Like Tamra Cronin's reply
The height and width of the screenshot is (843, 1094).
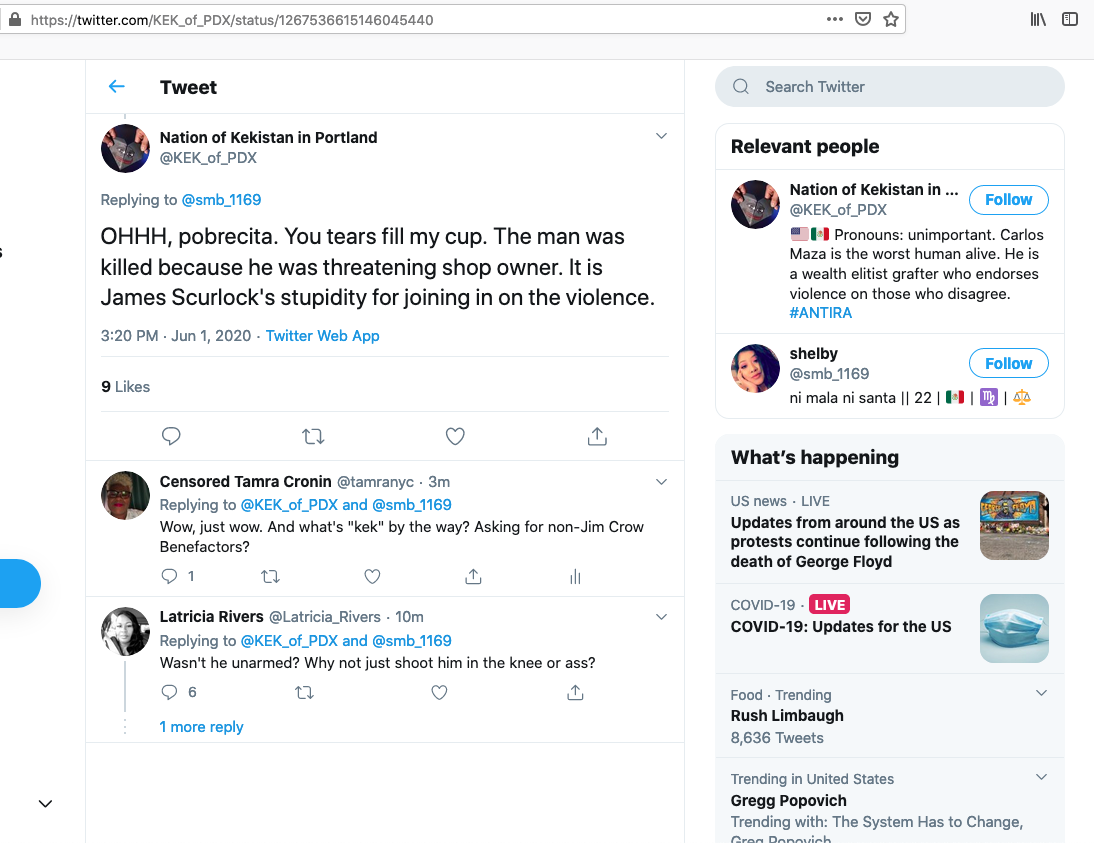pyautogui.click(x=372, y=576)
